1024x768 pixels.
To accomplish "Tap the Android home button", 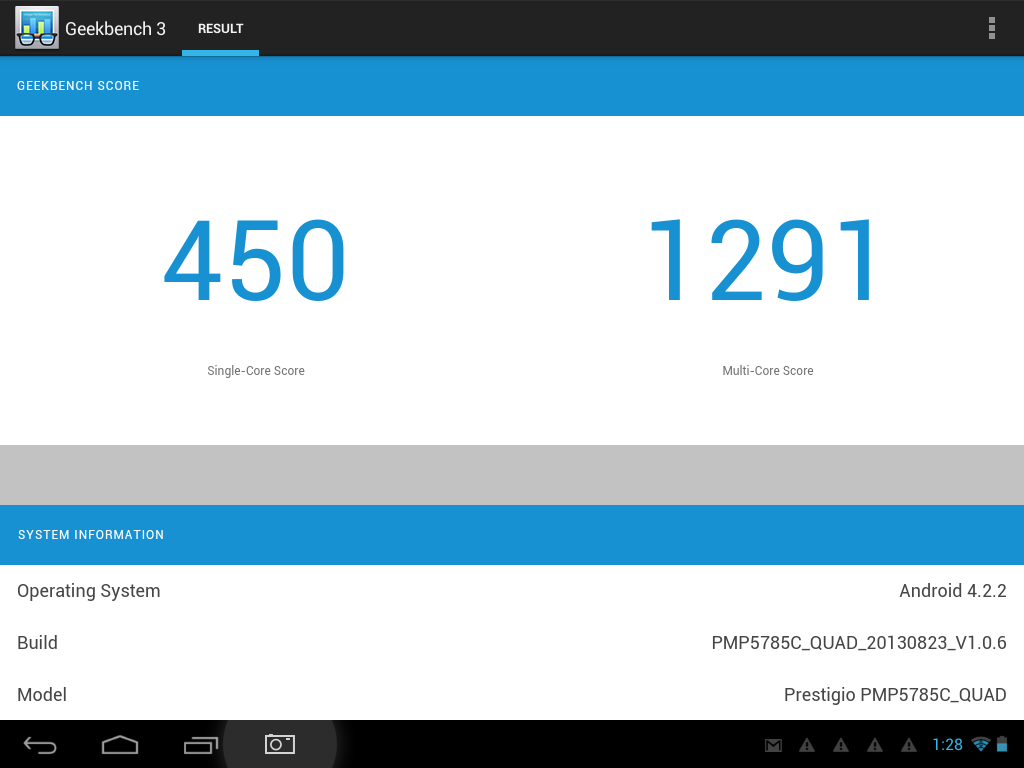I will point(120,744).
